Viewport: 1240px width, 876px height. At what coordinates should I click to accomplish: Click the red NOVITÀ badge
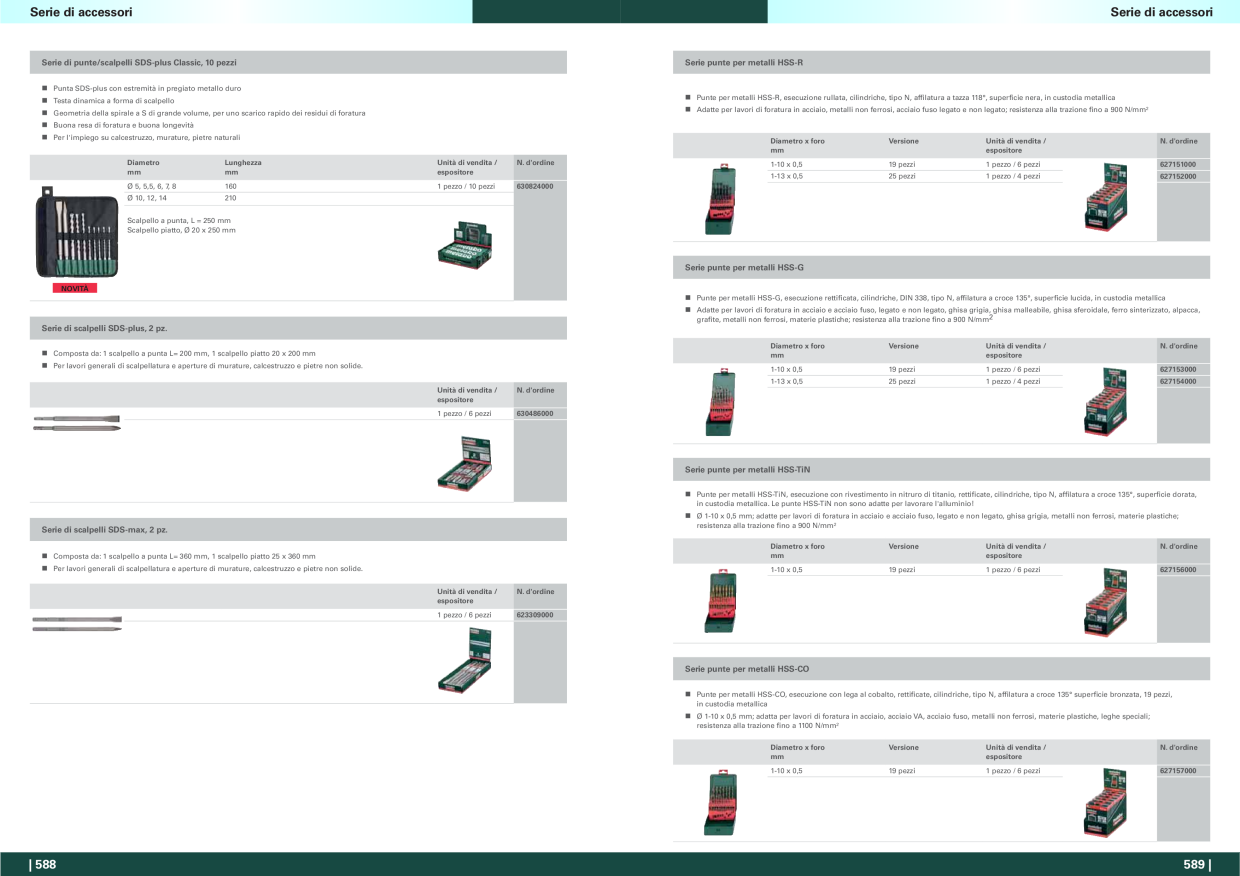pos(75,288)
